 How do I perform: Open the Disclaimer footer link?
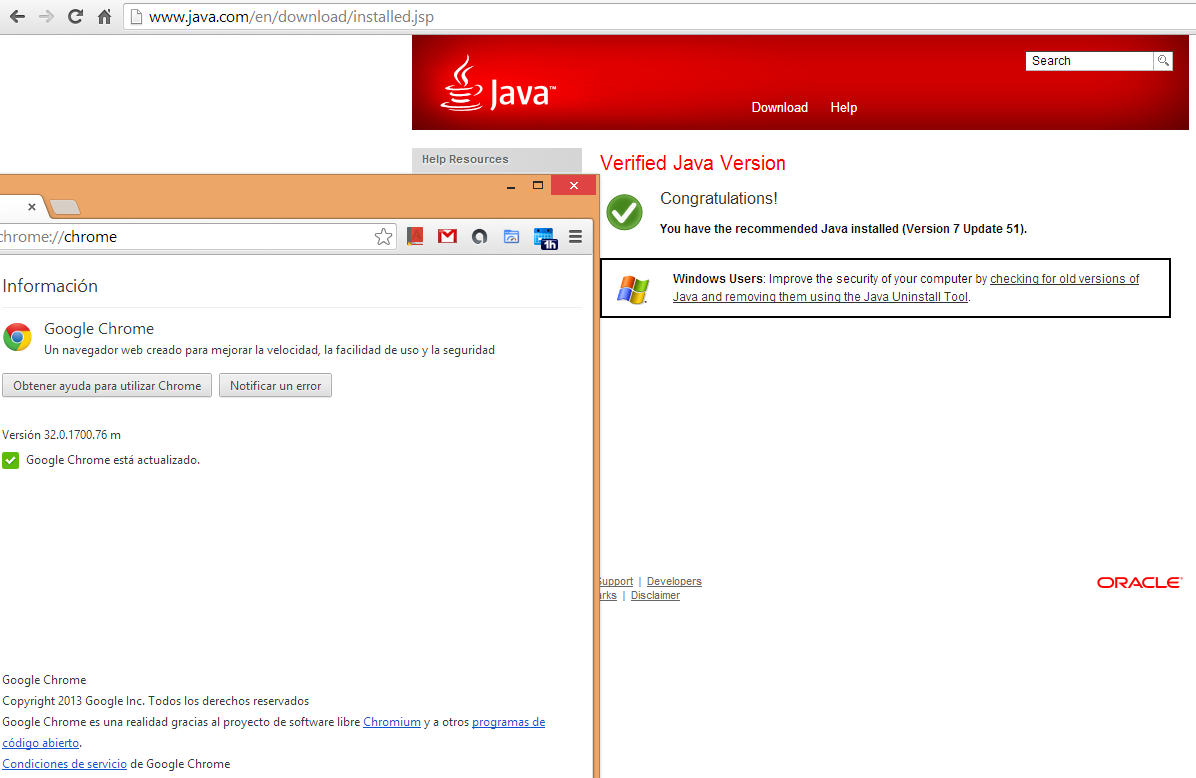(x=655, y=596)
